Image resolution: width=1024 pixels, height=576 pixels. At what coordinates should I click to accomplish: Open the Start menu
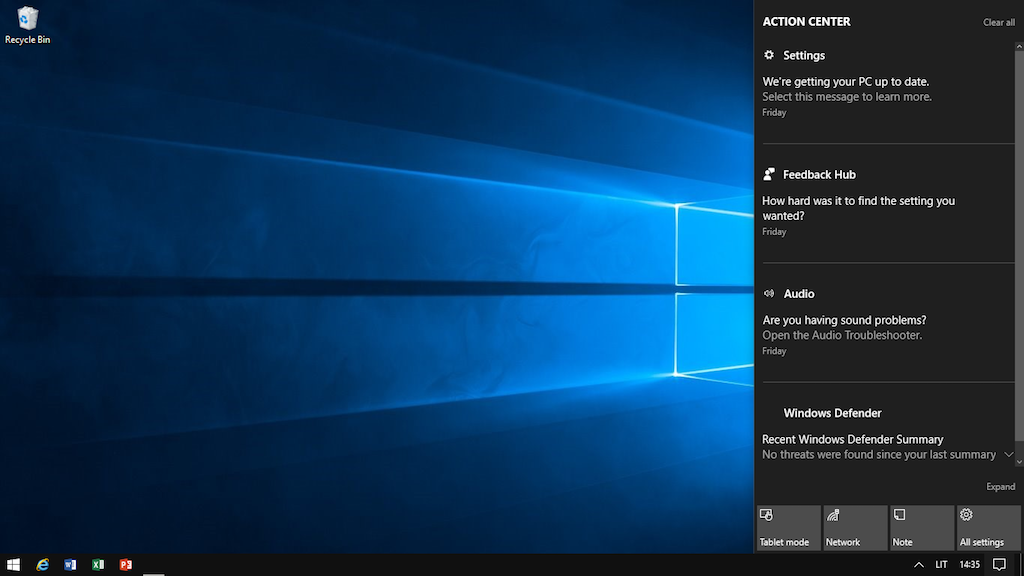[x=14, y=565]
